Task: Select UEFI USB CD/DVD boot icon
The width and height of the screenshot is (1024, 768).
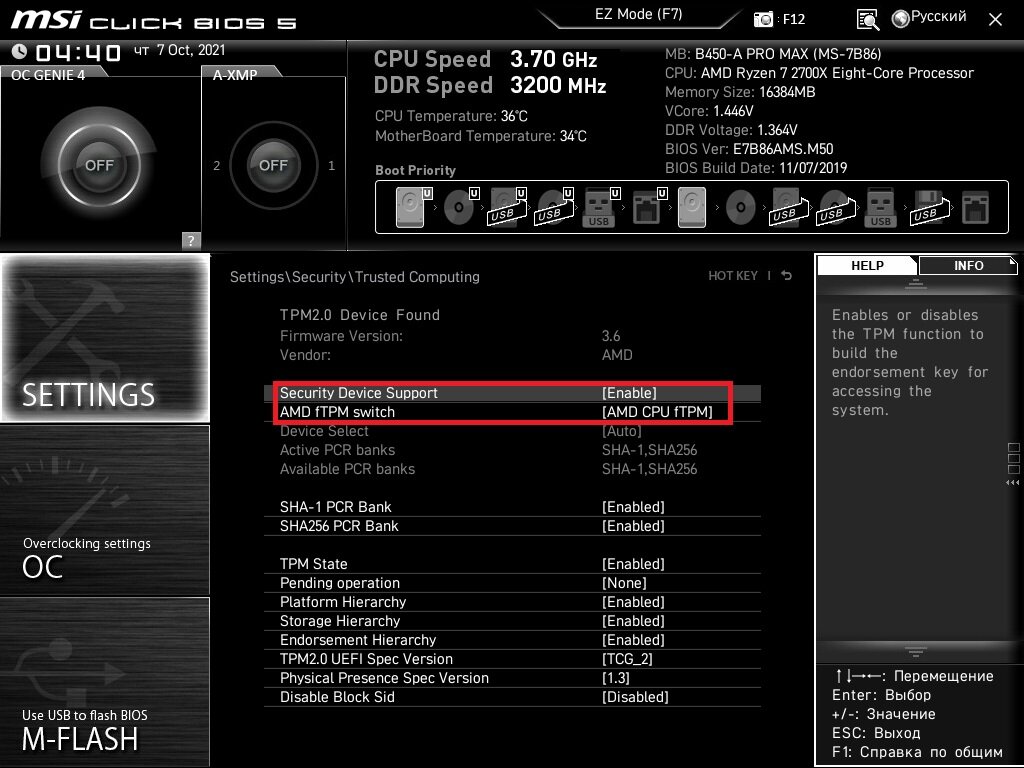Action: [554, 207]
